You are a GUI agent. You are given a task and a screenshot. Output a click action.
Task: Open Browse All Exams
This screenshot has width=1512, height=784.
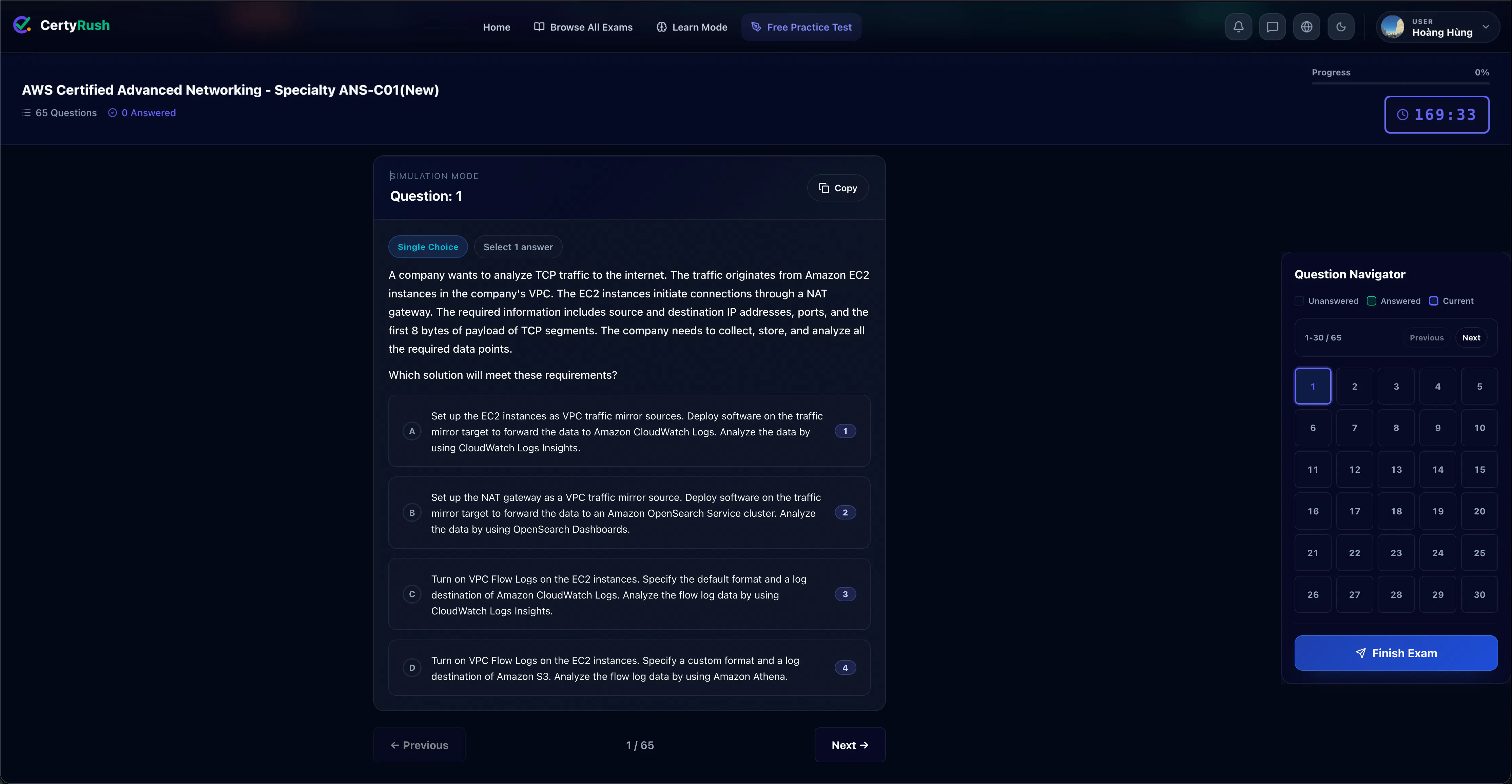pyautogui.click(x=583, y=27)
